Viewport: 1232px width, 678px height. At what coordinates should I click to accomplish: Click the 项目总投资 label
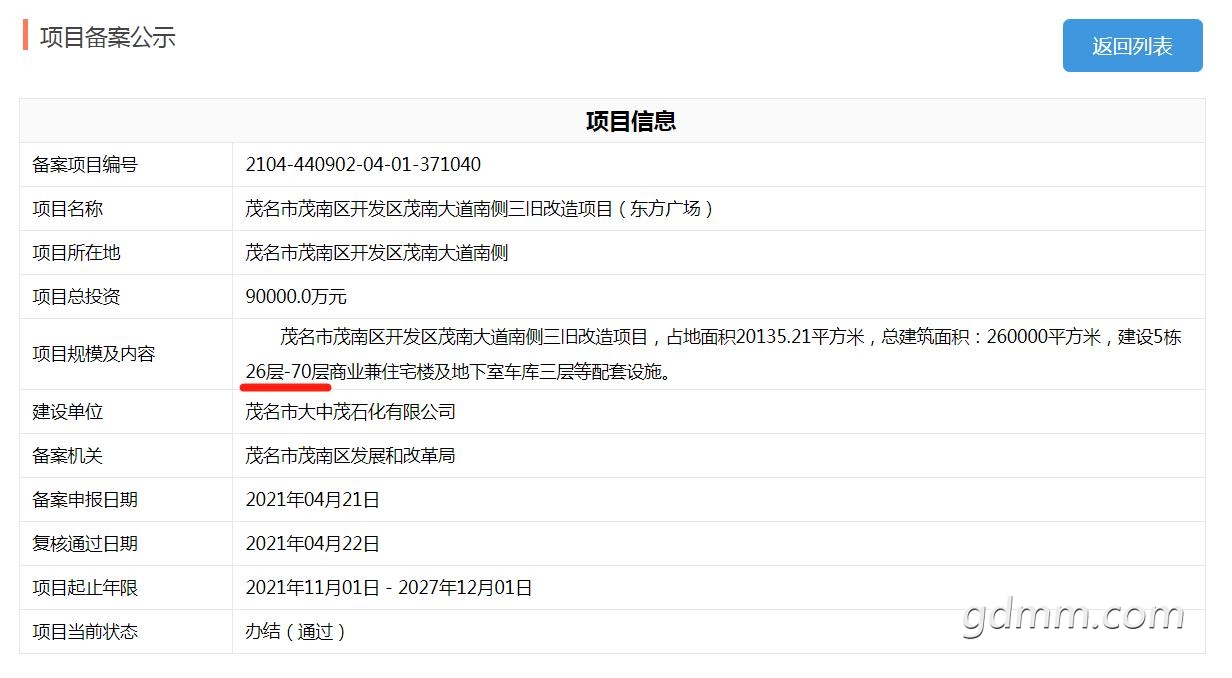[76, 297]
